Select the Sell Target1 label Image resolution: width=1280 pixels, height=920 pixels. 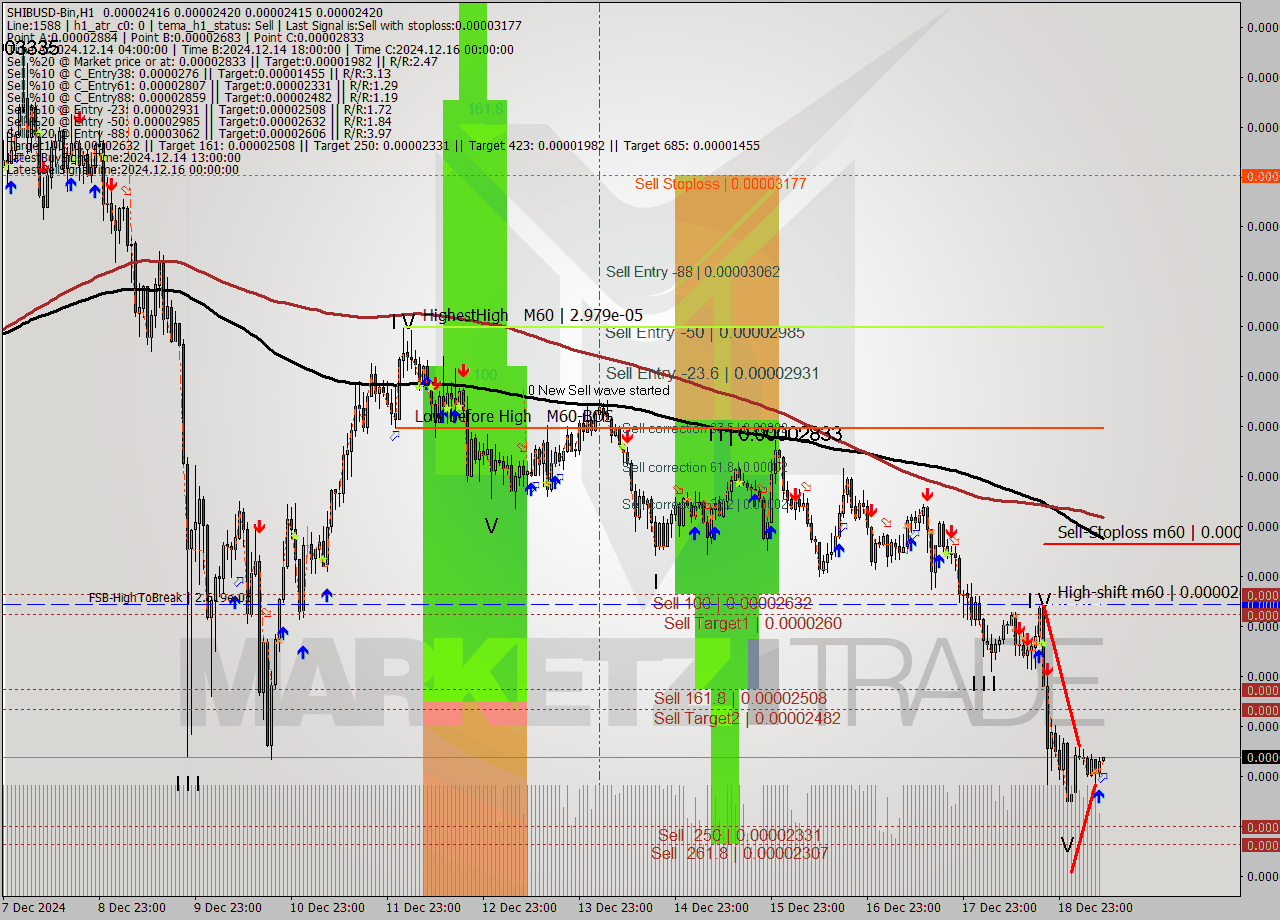[x=753, y=623]
